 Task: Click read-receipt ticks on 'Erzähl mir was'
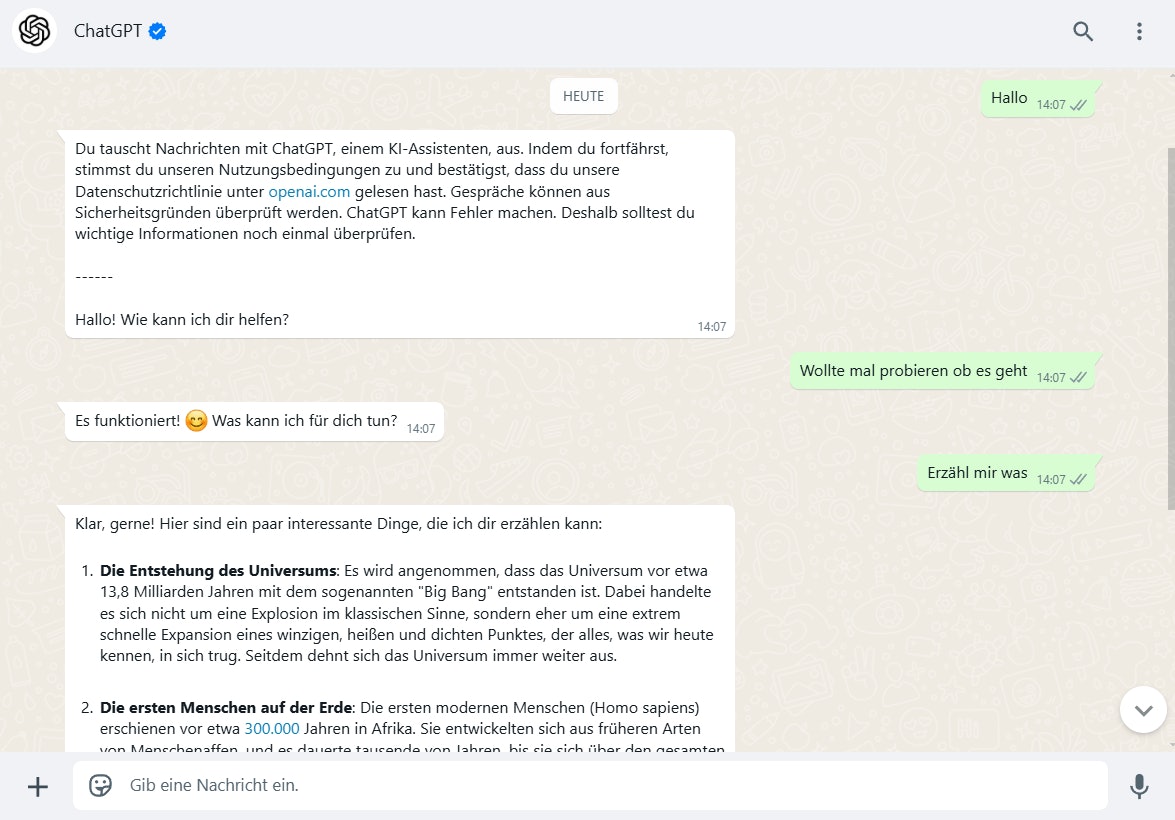(1078, 480)
